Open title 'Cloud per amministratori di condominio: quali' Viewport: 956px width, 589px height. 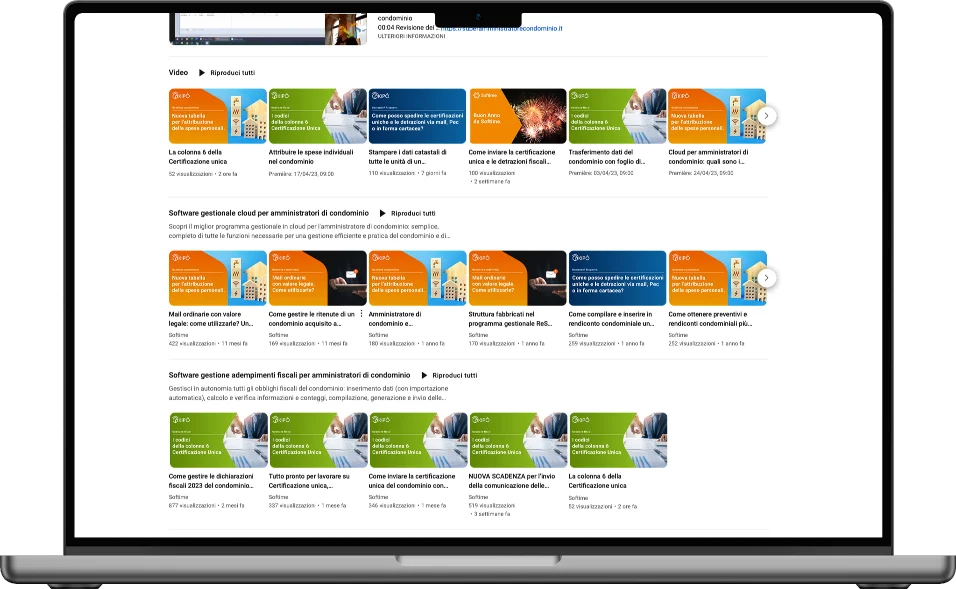pyautogui.click(x=708, y=157)
